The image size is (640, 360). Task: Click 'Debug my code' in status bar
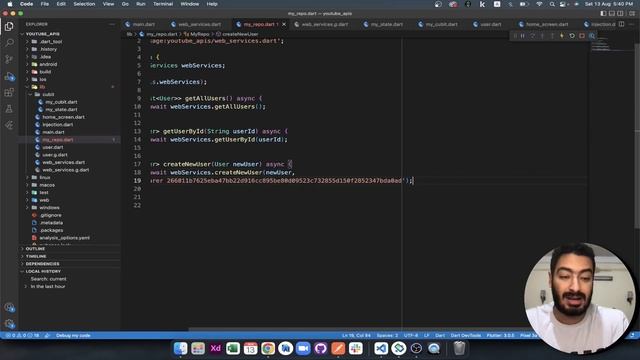(73, 336)
